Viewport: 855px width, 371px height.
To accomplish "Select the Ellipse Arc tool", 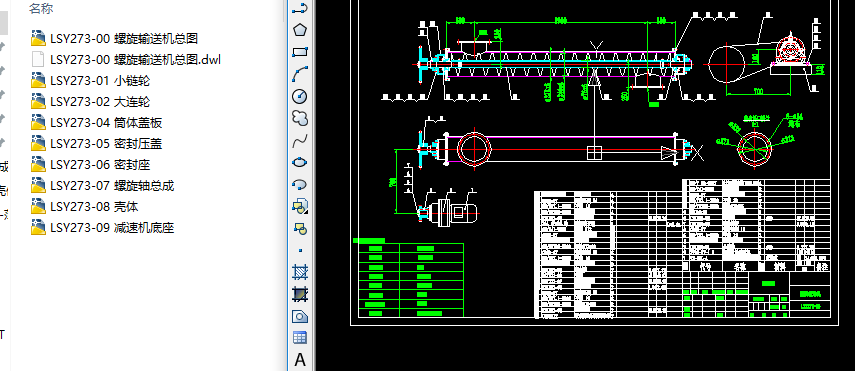I will coord(300,184).
